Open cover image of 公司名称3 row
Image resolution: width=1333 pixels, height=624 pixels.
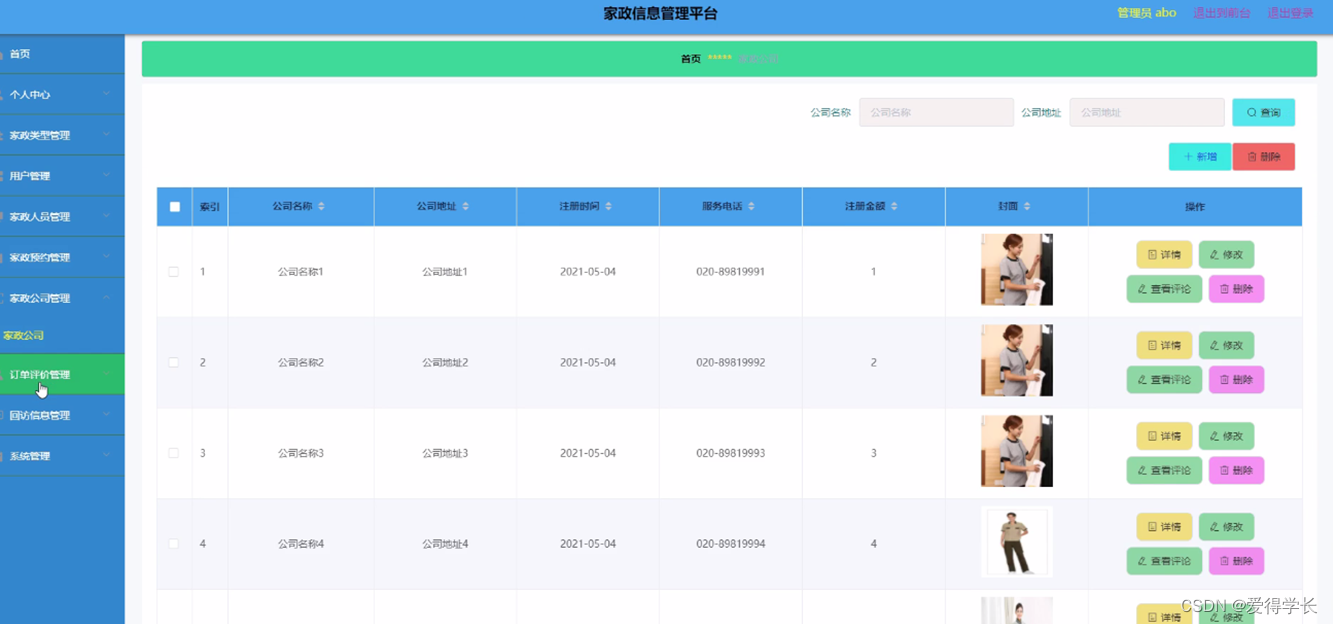[1016, 451]
